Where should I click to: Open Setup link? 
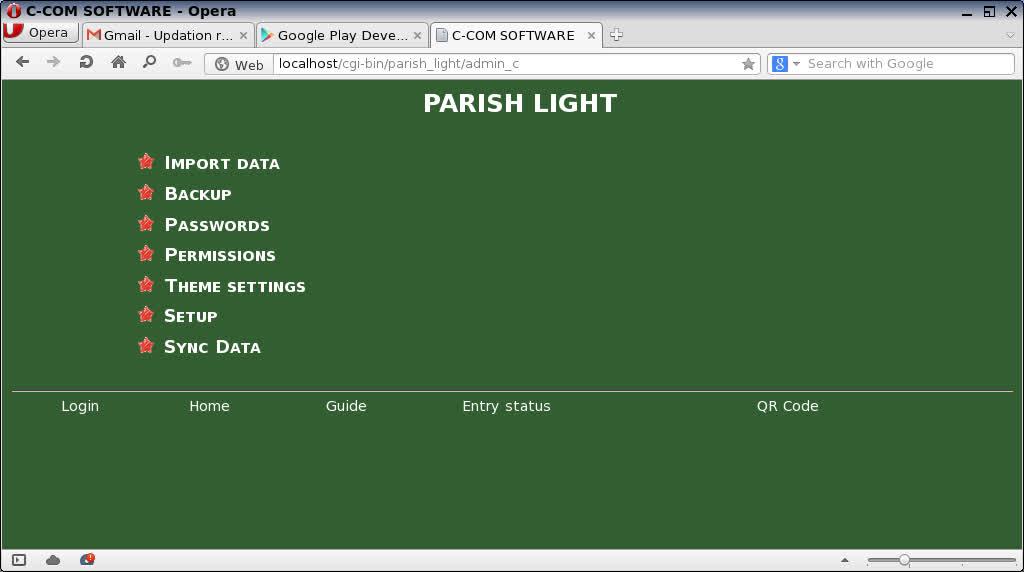(x=191, y=316)
